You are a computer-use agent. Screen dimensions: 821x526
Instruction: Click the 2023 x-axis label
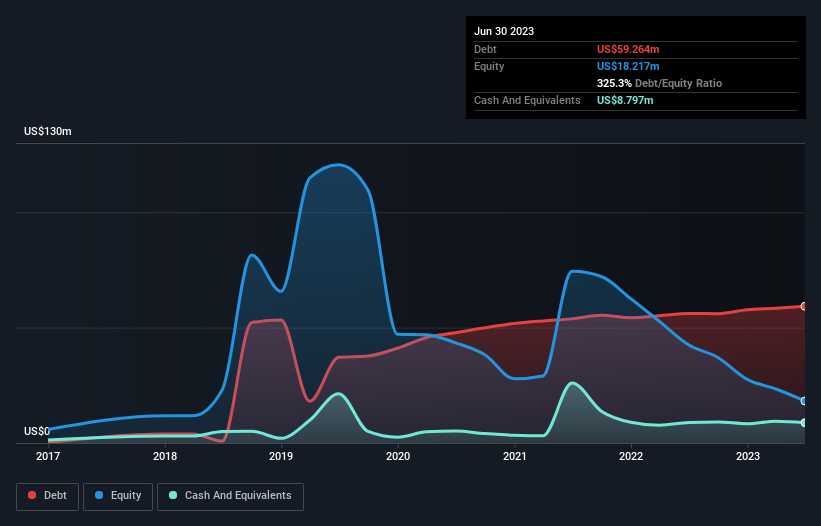point(748,456)
